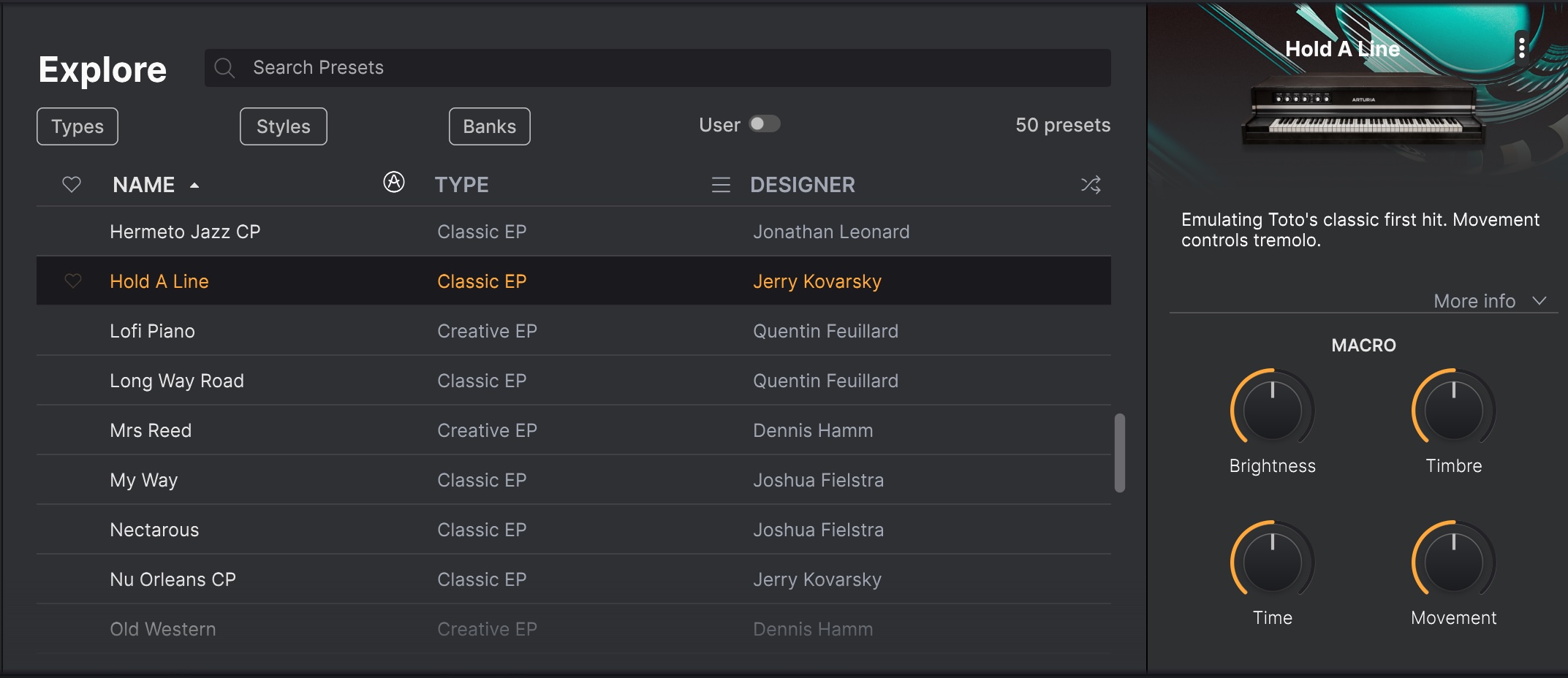The height and width of the screenshot is (678, 1568).
Task: Open the Types filter dropdown
Action: [77, 126]
